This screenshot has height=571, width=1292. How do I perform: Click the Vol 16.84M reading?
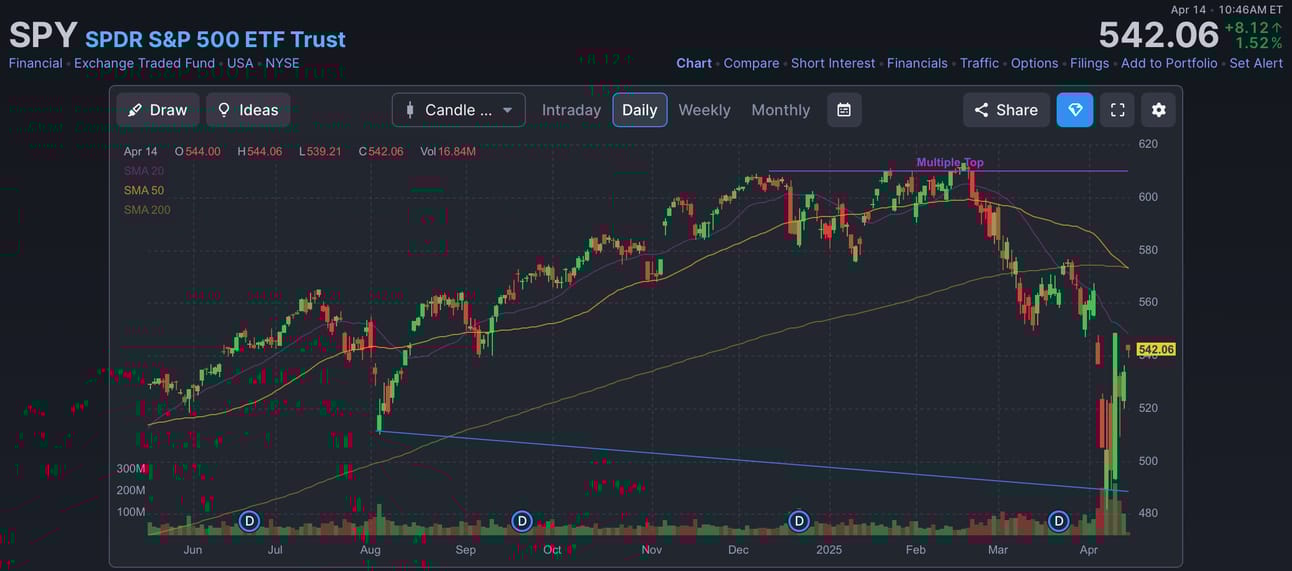(x=448, y=152)
